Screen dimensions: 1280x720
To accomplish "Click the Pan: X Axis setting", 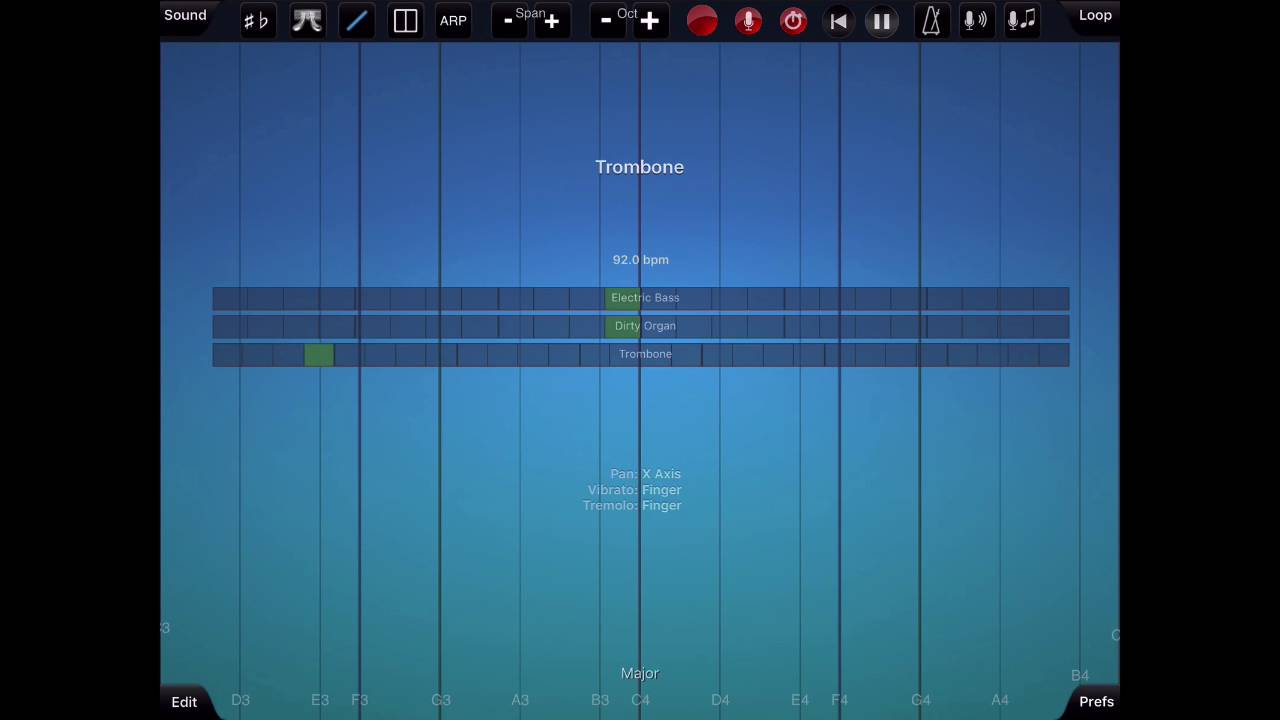I will 646,474.
